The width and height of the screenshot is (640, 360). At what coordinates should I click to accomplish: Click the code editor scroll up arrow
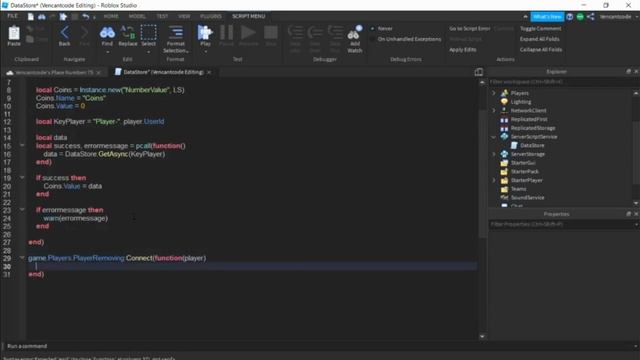tap(482, 82)
